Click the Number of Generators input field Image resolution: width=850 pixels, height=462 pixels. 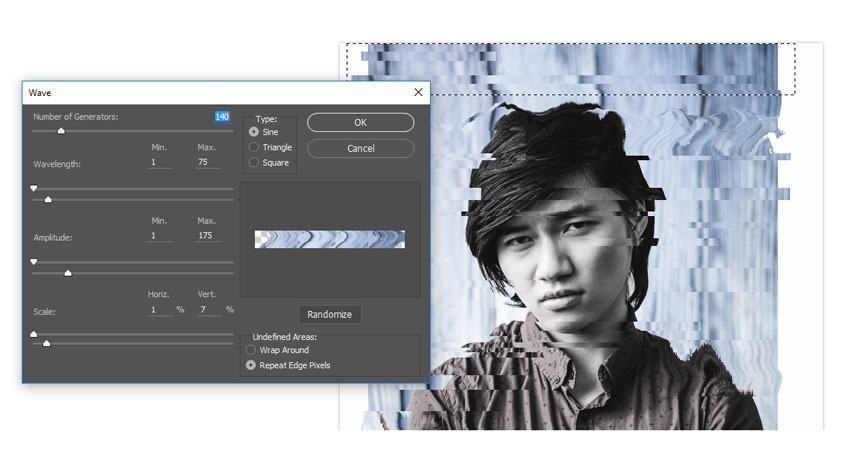pos(222,117)
